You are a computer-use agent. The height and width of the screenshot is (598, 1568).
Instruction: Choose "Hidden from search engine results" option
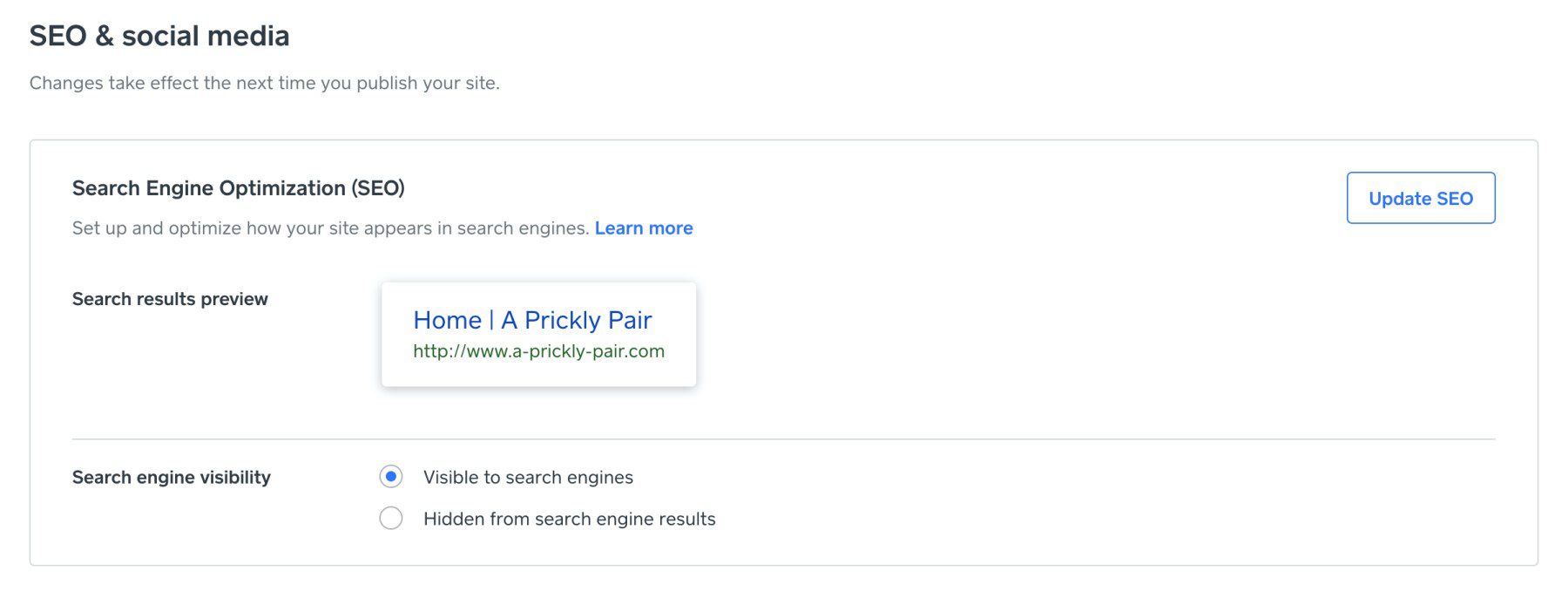[389, 518]
